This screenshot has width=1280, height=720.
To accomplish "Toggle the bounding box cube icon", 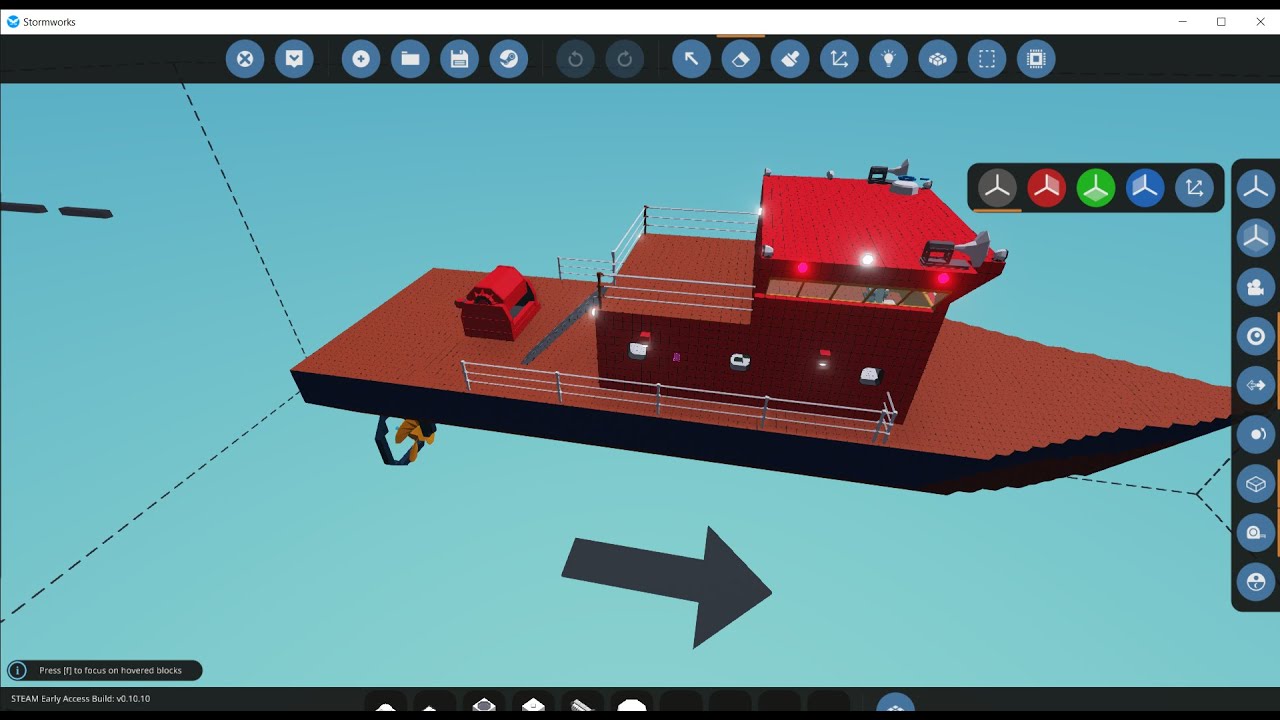I will pos(1256,484).
